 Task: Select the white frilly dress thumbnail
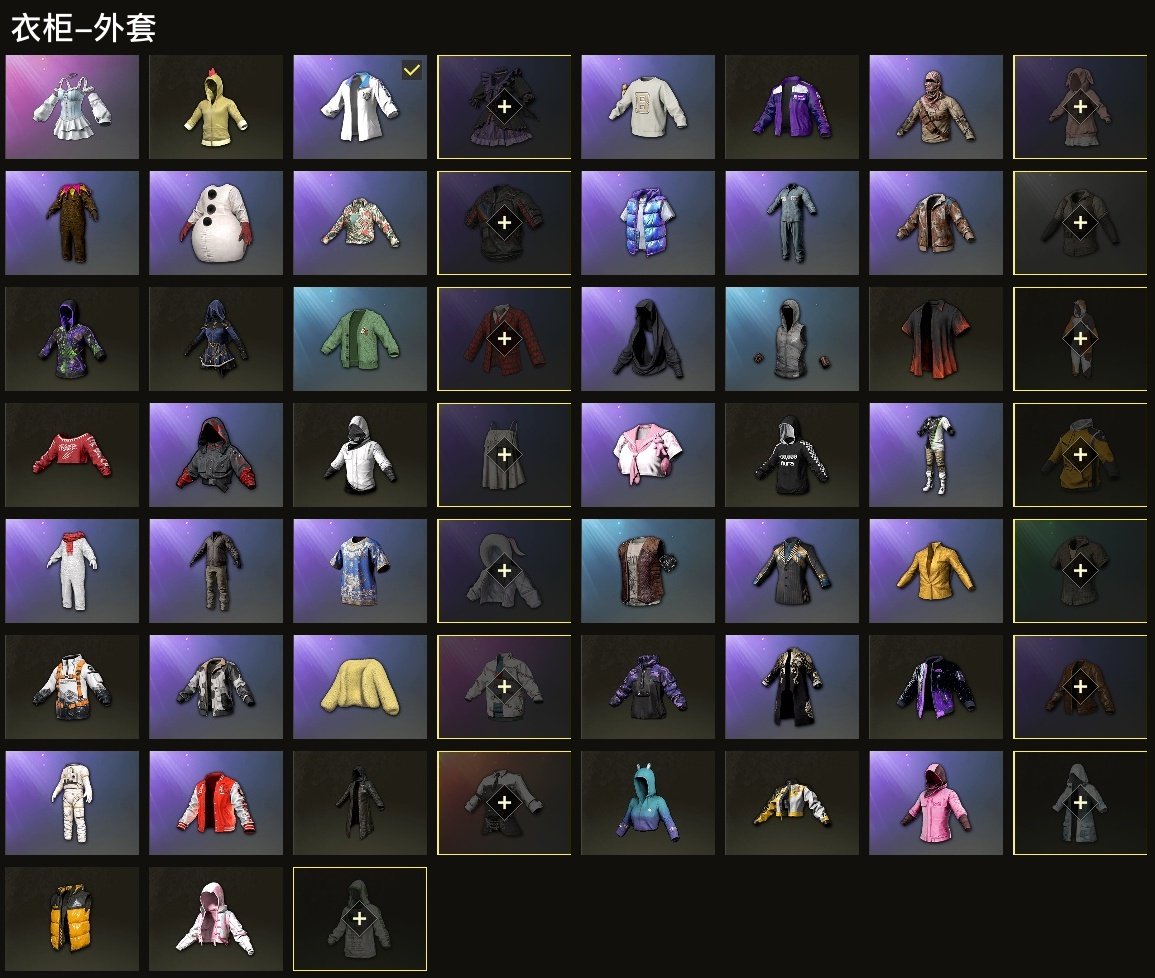tap(71, 107)
